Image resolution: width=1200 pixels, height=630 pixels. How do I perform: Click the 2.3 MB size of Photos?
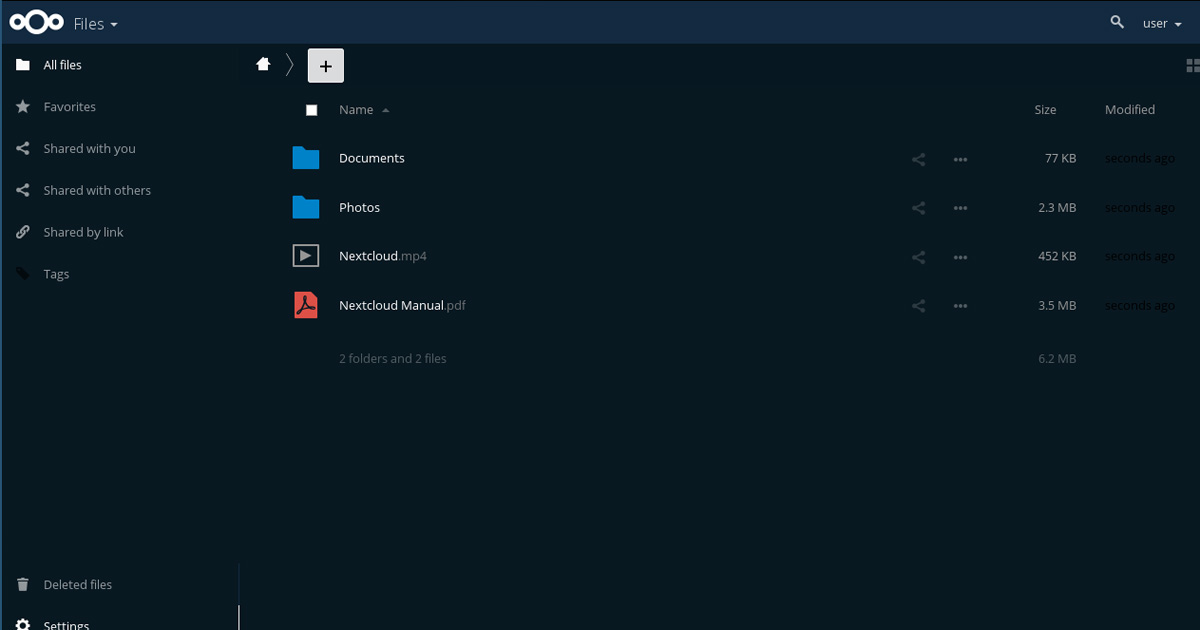click(1057, 207)
